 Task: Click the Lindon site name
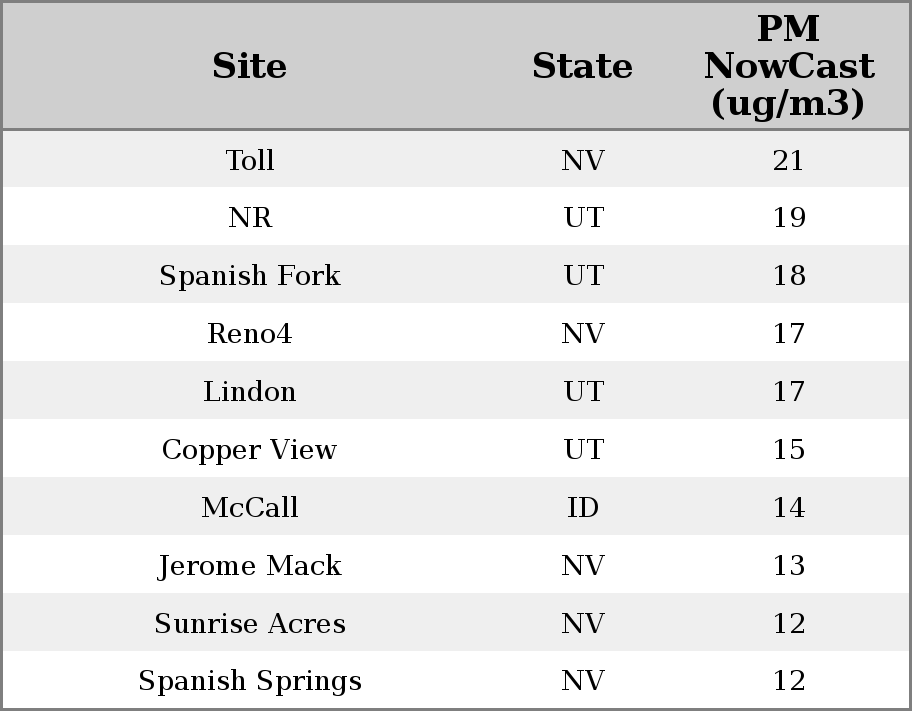tap(250, 392)
